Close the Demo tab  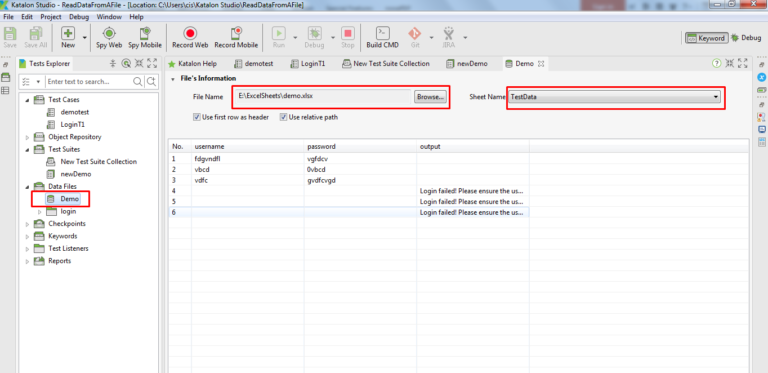(x=541, y=64)
